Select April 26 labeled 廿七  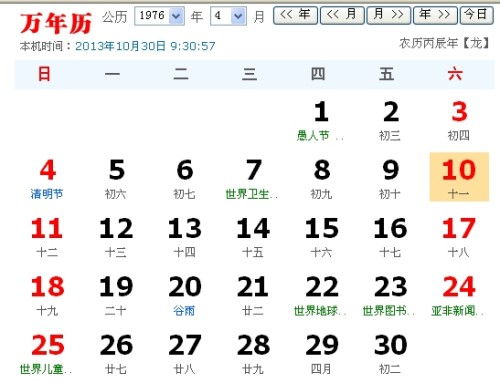pos(116,354)
